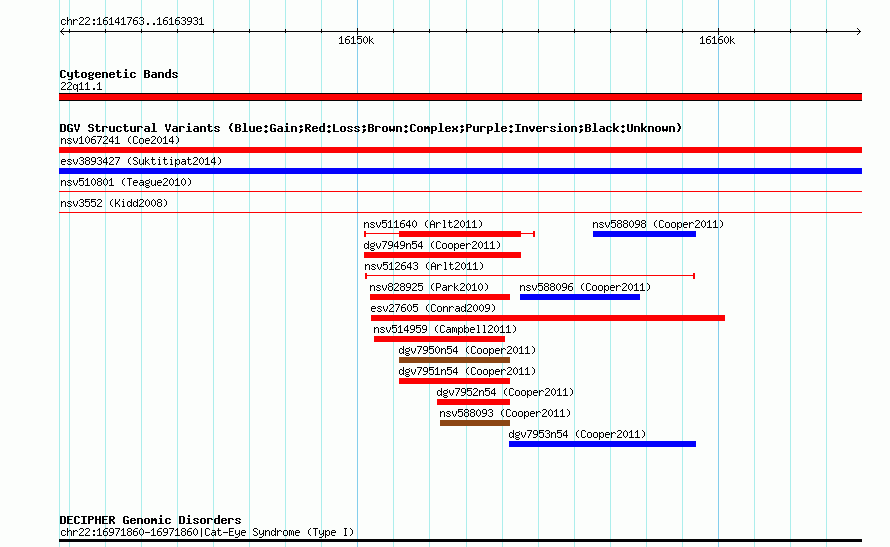Click the chr22:16141763..16163931 coordinate label
890x547 pixels.
click(132, 22)
